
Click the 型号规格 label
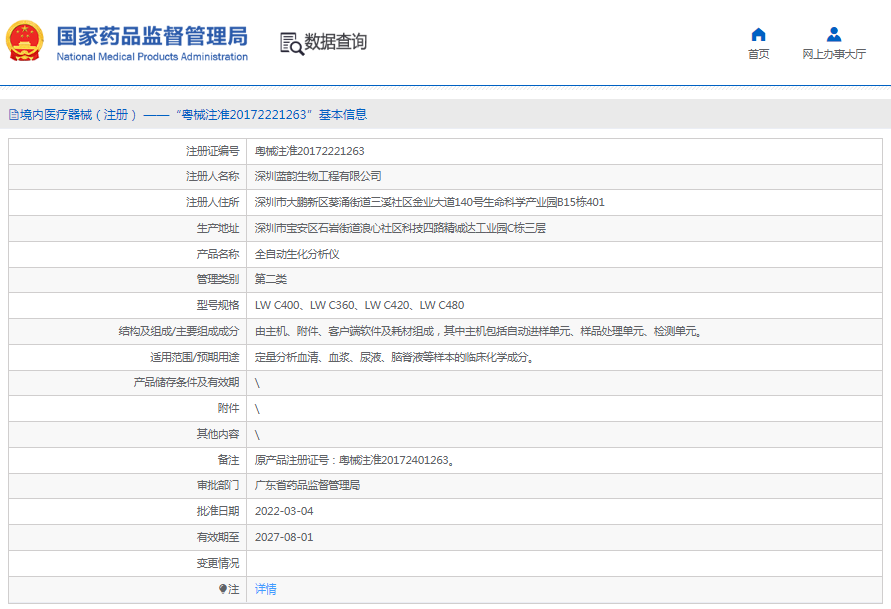(218, 305)
